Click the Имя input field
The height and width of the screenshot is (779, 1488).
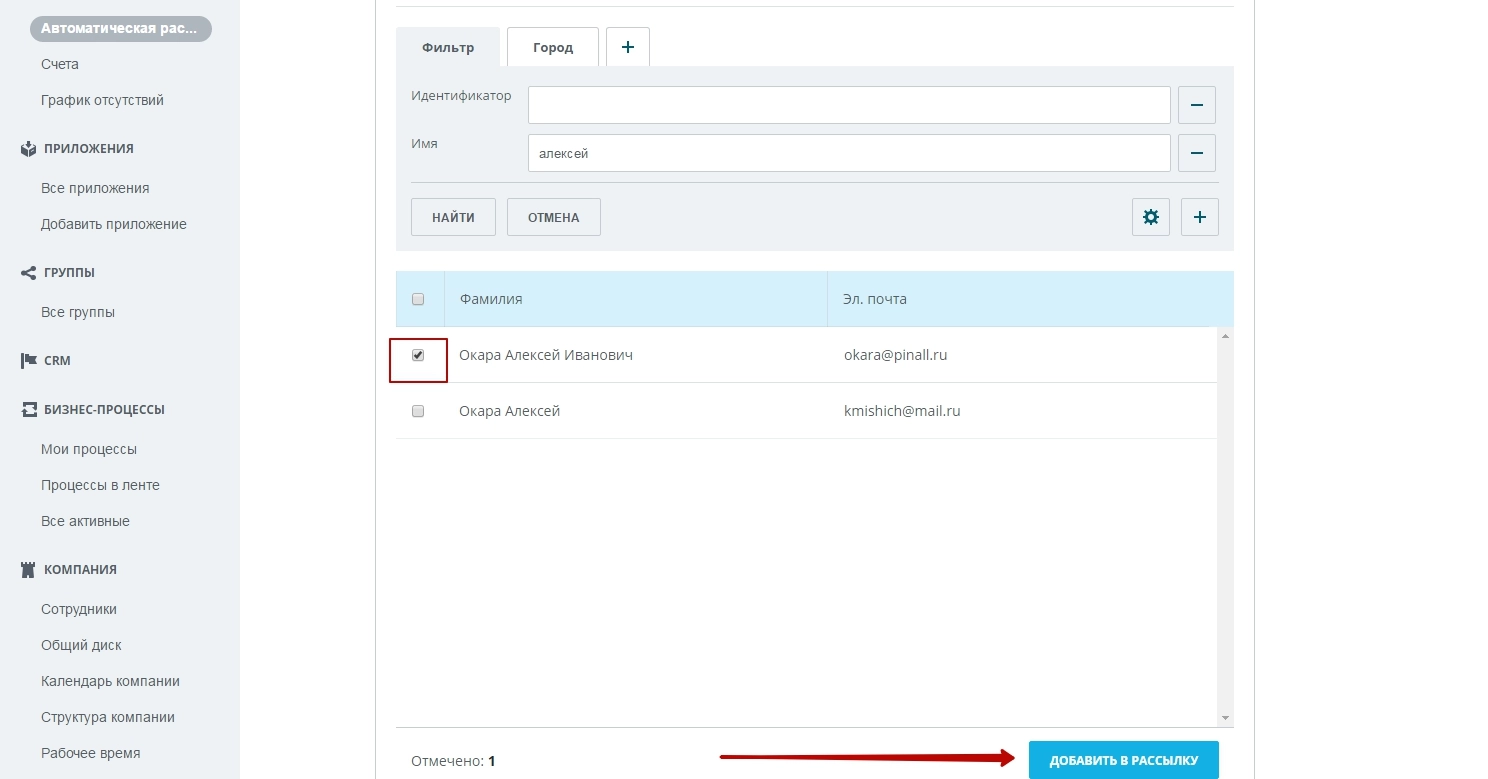pos(848,154)
